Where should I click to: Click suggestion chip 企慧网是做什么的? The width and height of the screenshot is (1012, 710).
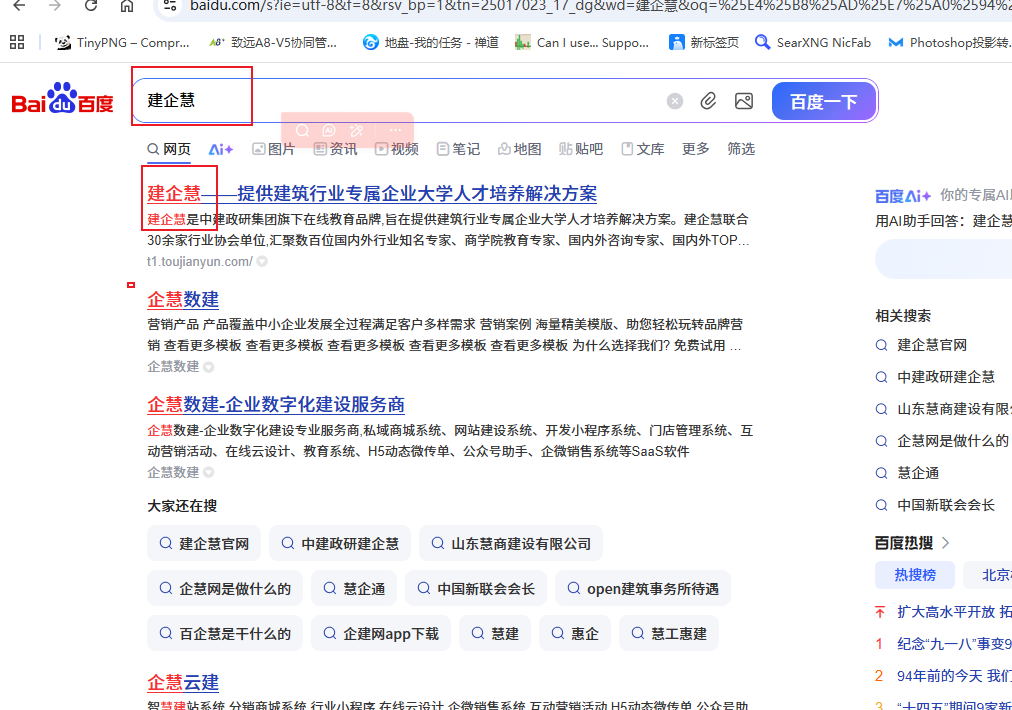click(x=225, y=589)
